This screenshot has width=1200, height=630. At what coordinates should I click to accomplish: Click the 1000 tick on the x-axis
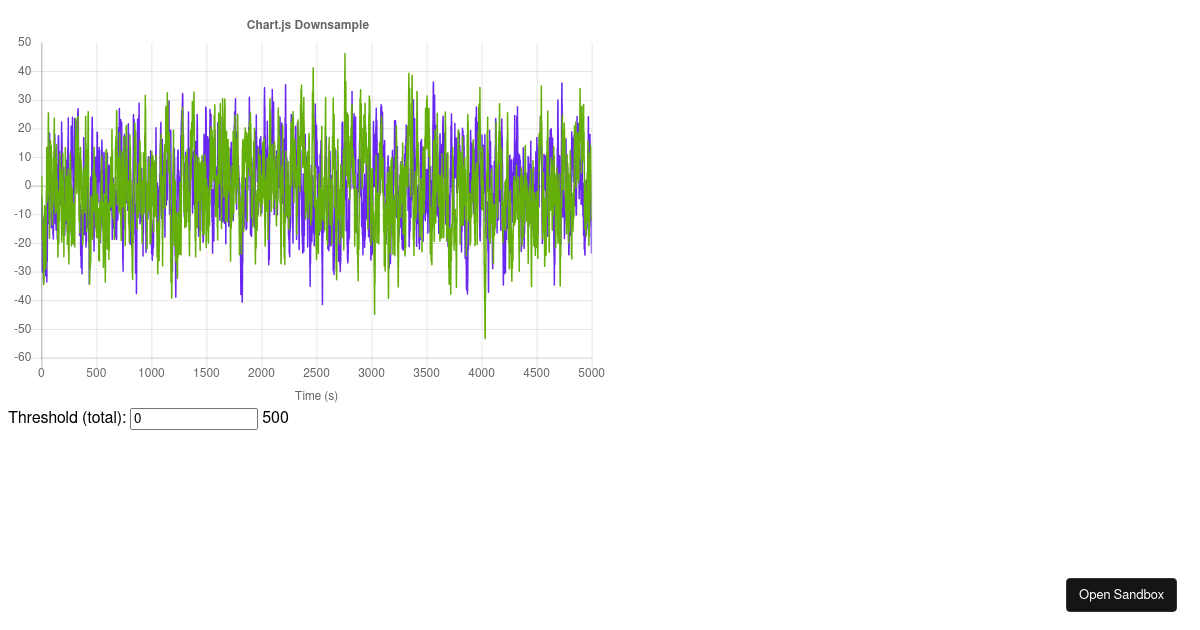(151, 372)
